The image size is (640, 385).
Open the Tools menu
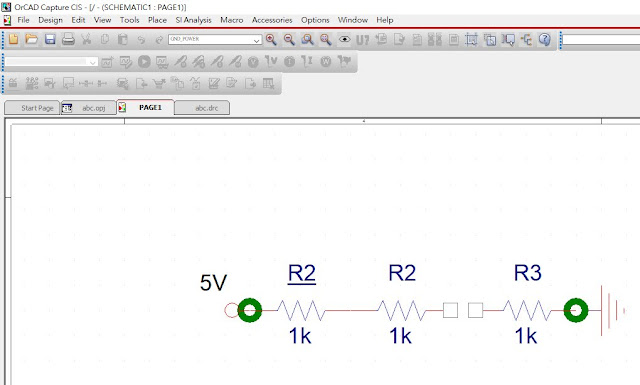(x=130, y=20)
